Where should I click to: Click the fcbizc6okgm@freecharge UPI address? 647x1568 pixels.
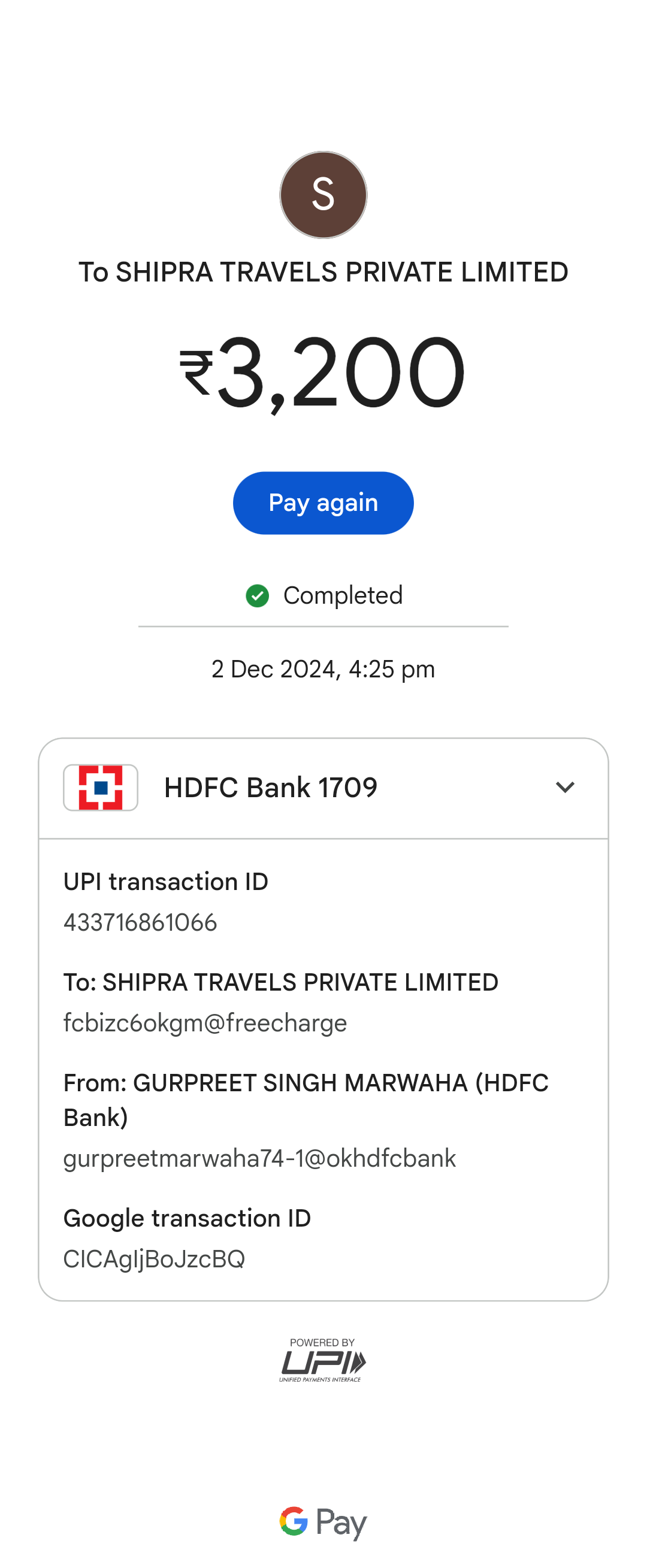tap(205, 1023)
